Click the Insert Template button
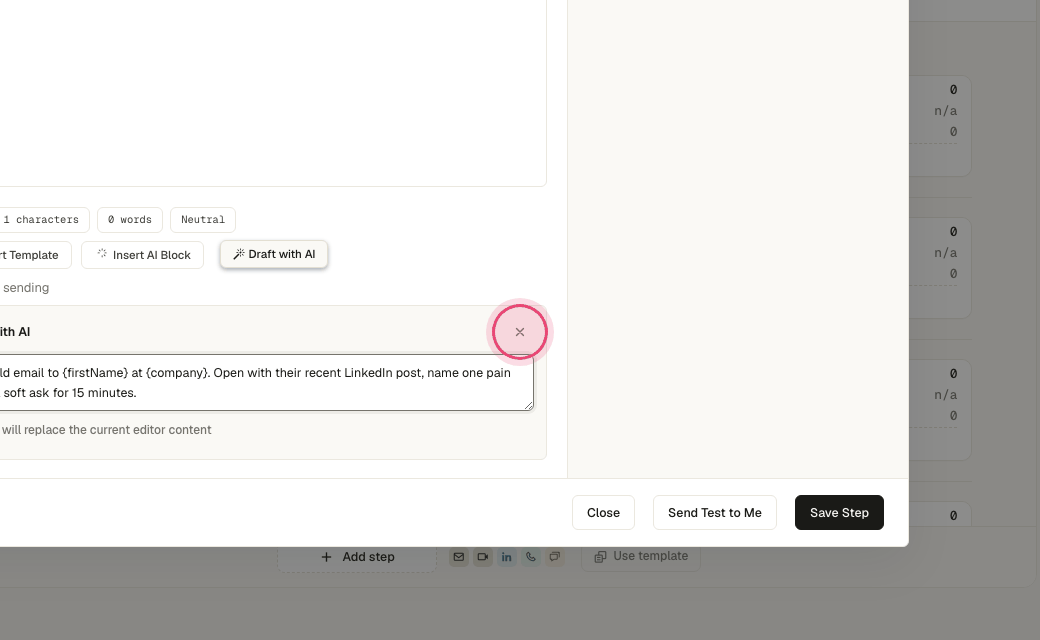Image resolution: width=1040 pixels, height=640 pixels. pyautogui.click(x=33, y=255)
